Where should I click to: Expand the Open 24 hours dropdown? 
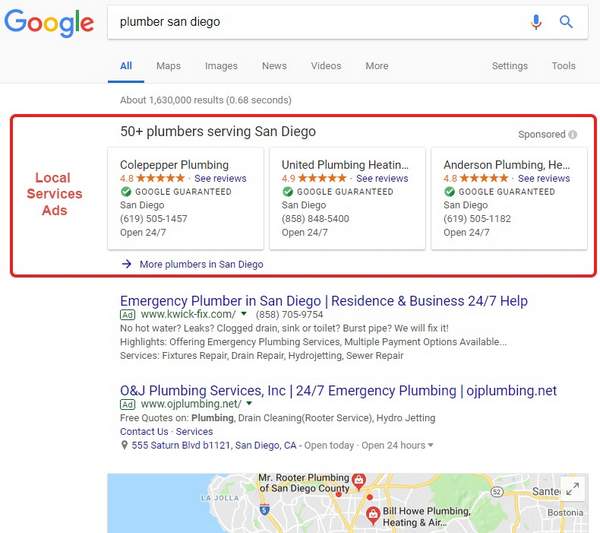[430, 445]
